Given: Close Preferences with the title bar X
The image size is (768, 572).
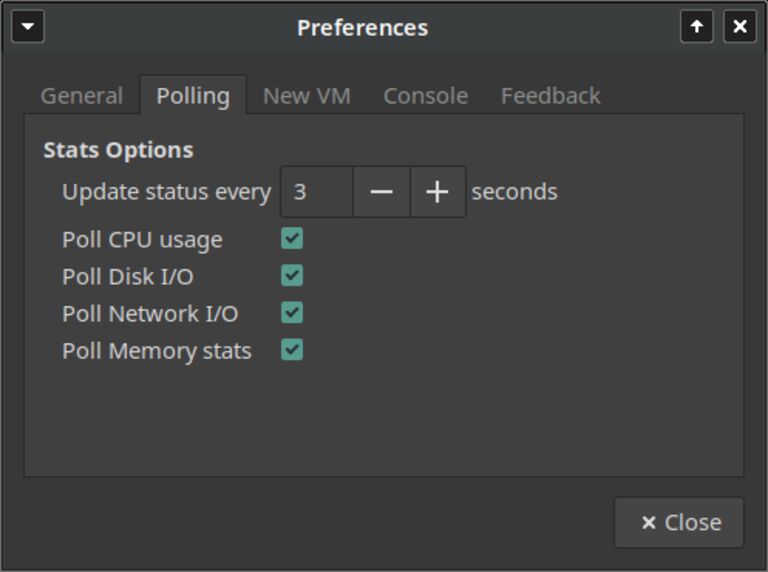Looking at the screenshot, I should click(x=740, y=26).
